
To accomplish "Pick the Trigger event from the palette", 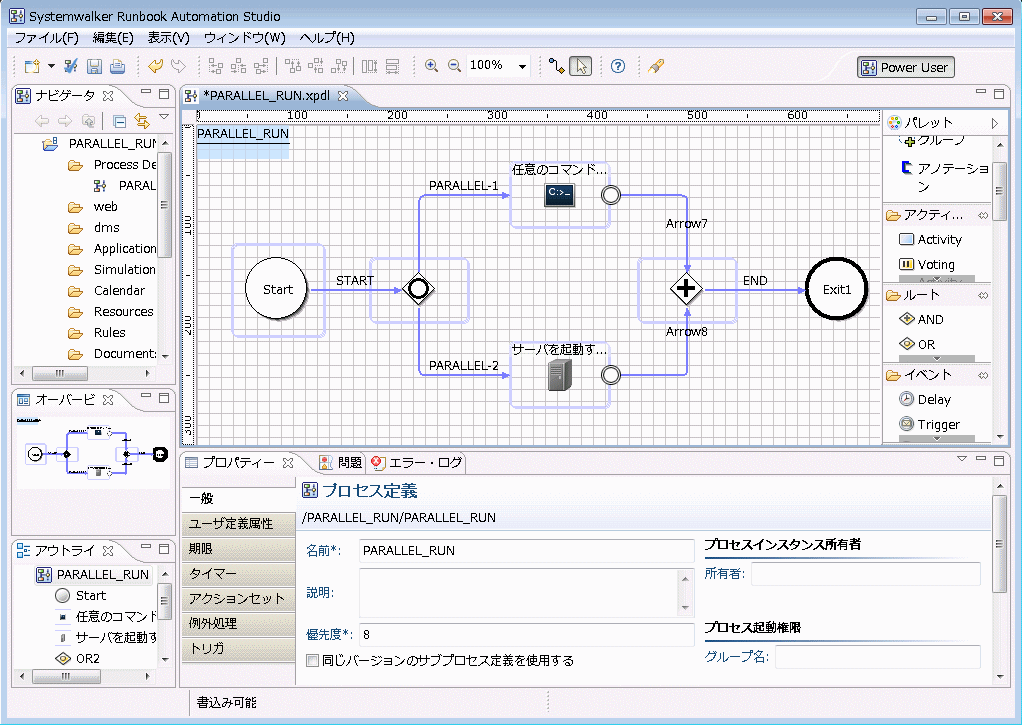I will pyautogui.click(x=929, y=424).
